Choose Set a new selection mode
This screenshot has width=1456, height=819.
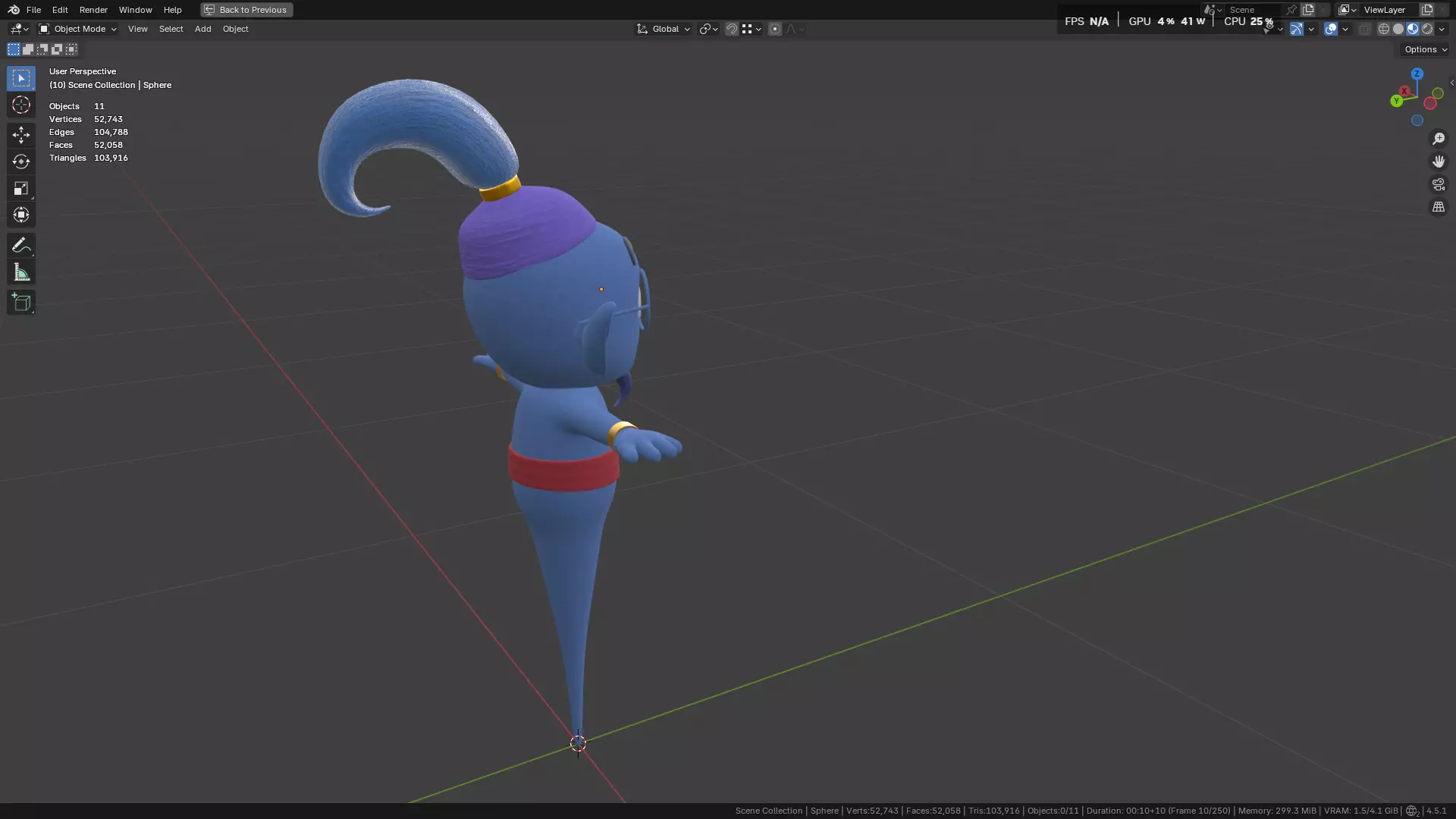pyautogui.click(x=14, y=49)
